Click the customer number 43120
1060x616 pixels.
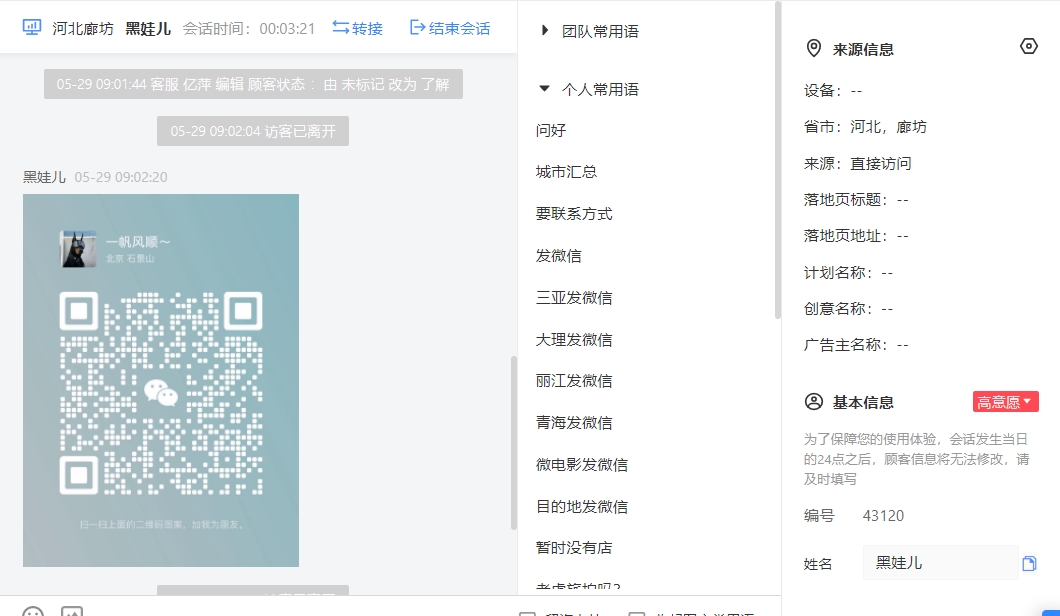click(884, 516)
